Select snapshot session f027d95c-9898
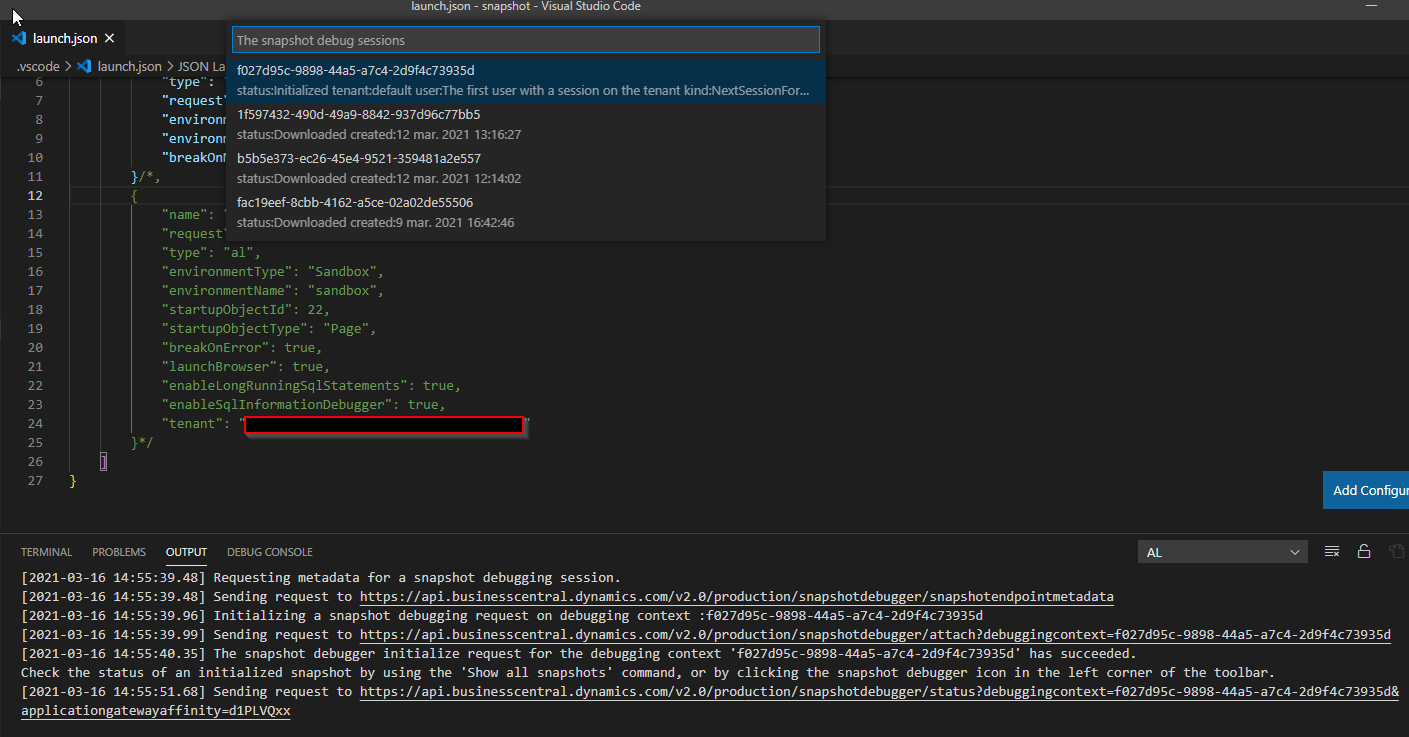Image resolution: width=1409 pixels, height=737 pixels. pyautogui.click(x=525, y=80)
